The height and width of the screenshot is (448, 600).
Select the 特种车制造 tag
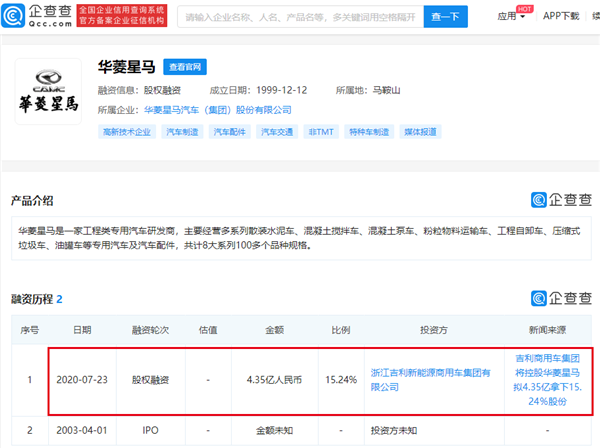coord(369,132)
